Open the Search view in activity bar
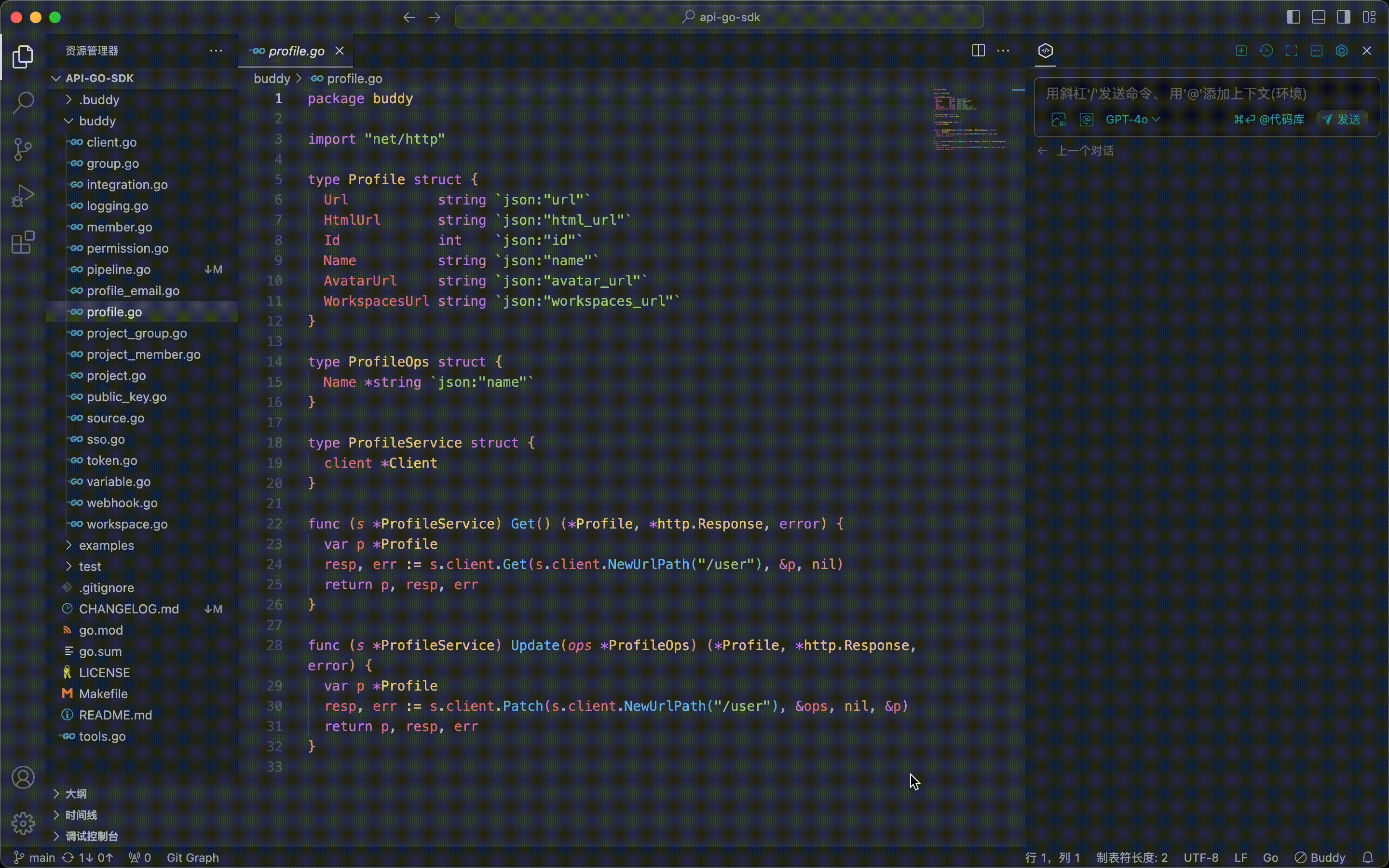The image size is (1389, 868). point(23,103)
